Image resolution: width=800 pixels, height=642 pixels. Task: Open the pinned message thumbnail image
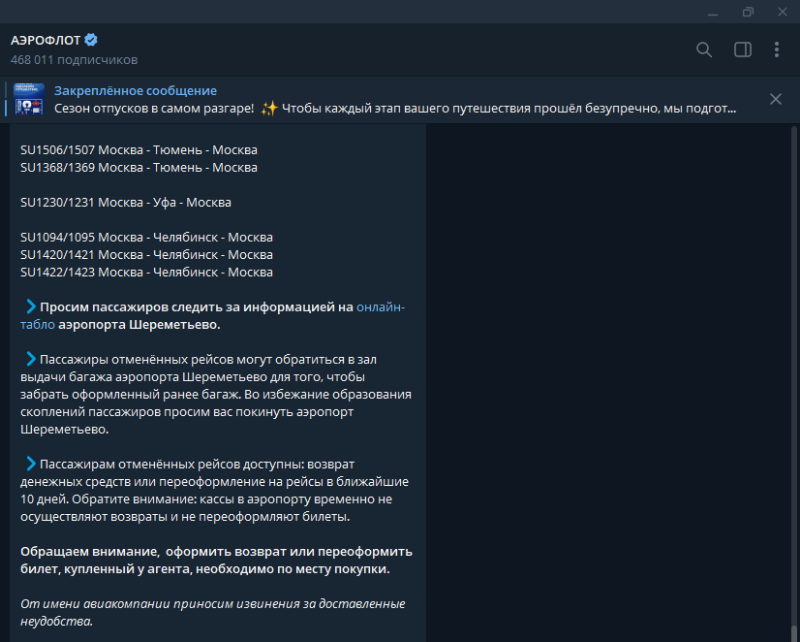point(29,99)
